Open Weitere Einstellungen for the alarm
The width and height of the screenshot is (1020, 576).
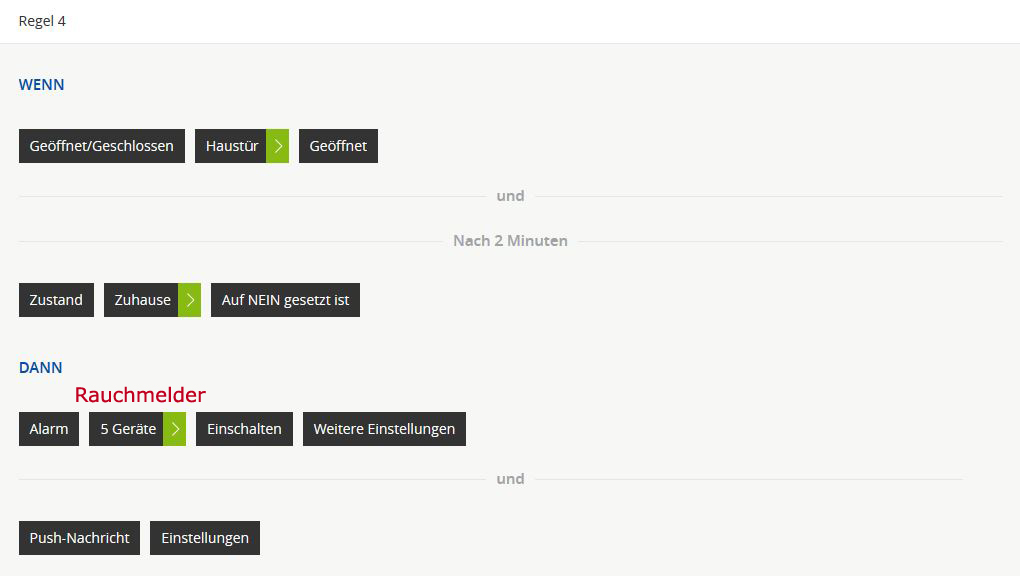tap(384, 429)
